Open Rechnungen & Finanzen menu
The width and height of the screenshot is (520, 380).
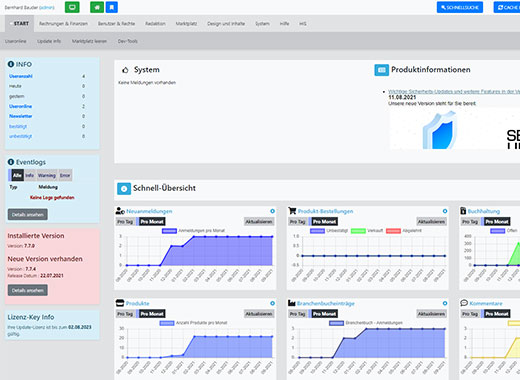[x=63, y=24]
